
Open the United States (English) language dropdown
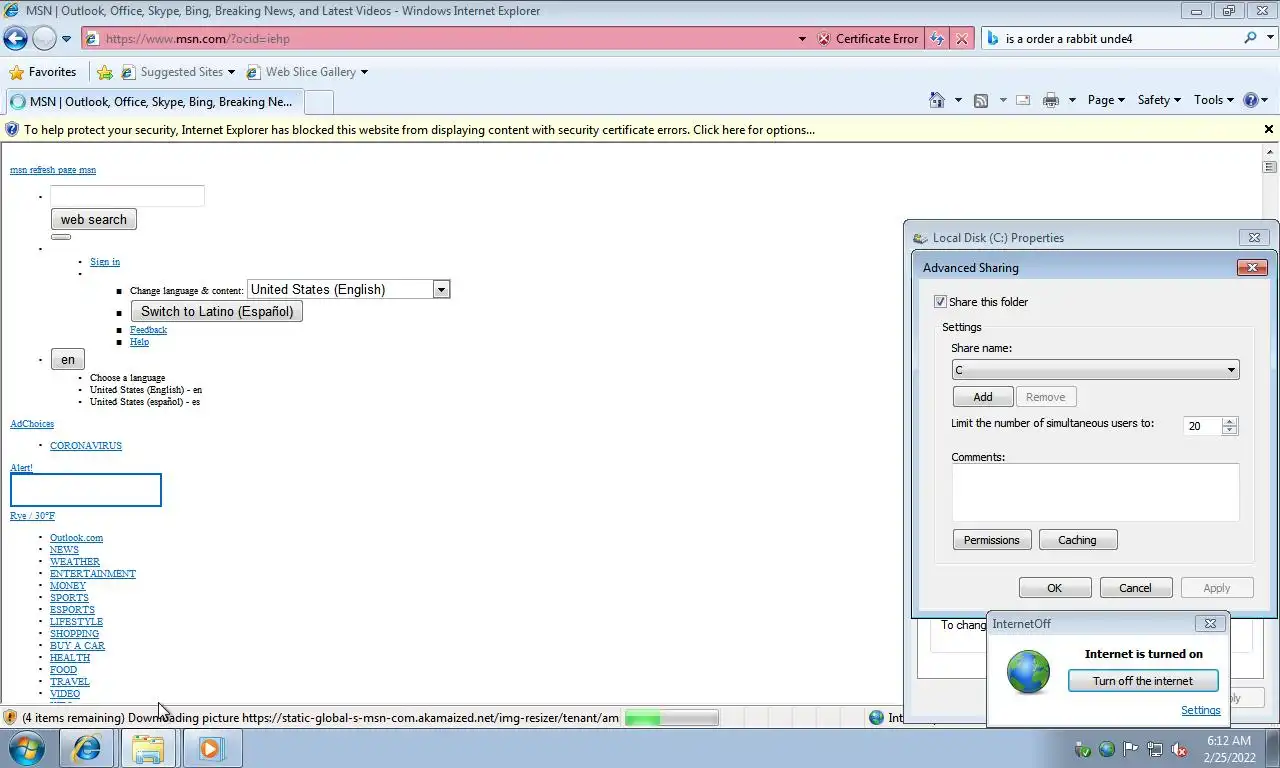coord(349,289)
